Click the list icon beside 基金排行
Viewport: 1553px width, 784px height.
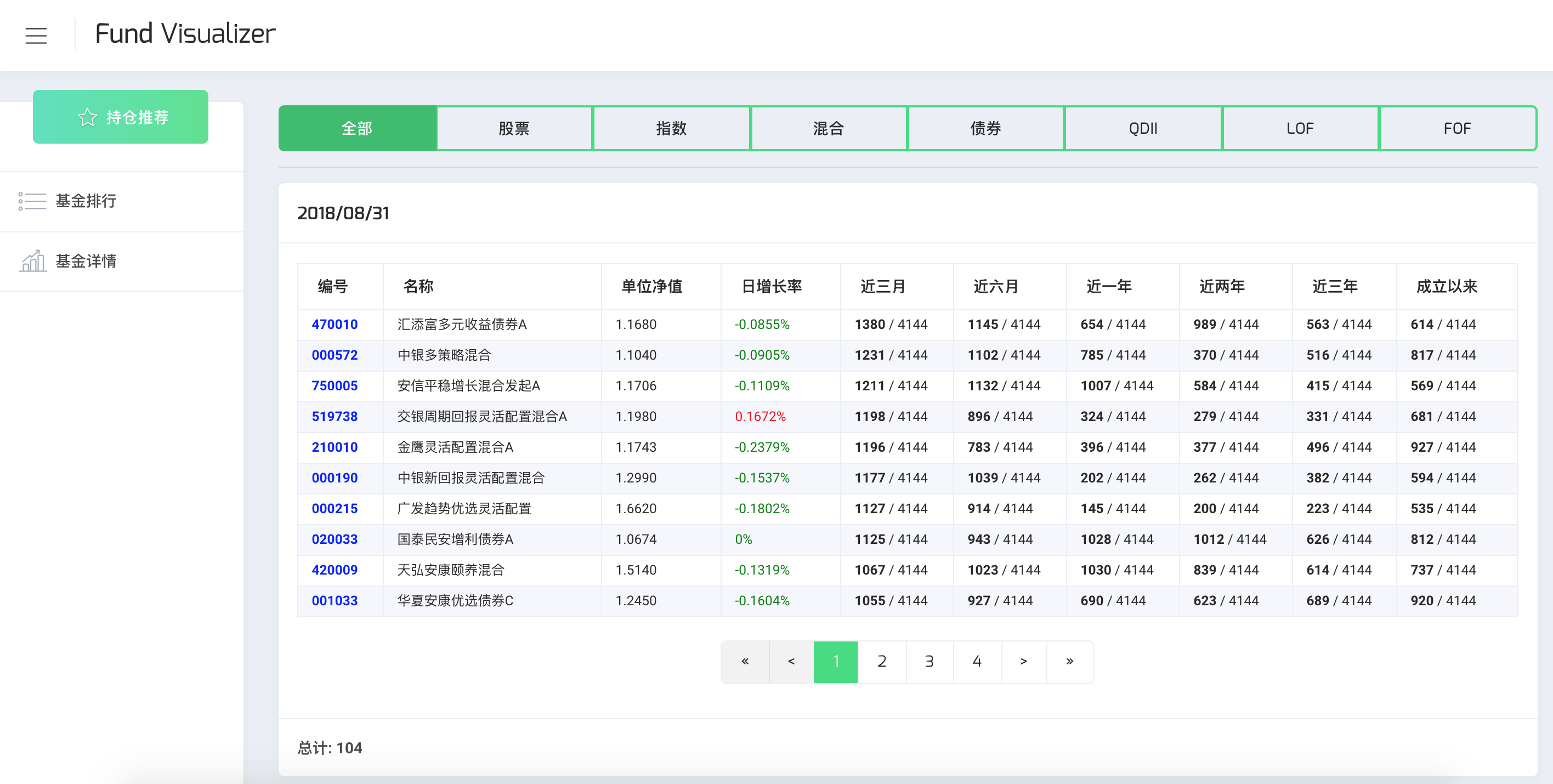point(32,201)
